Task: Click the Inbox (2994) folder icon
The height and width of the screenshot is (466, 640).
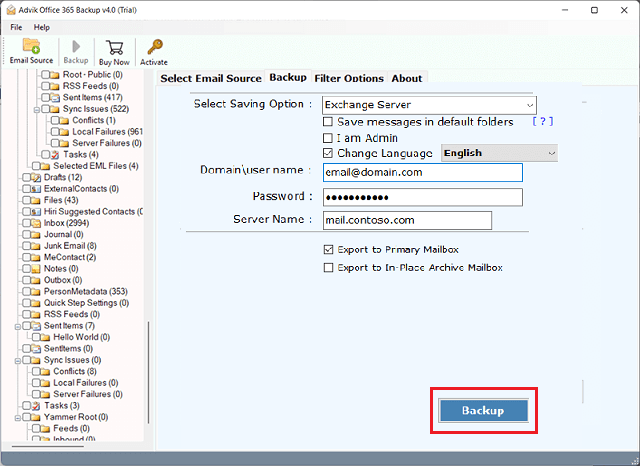Action: [37, 223]
